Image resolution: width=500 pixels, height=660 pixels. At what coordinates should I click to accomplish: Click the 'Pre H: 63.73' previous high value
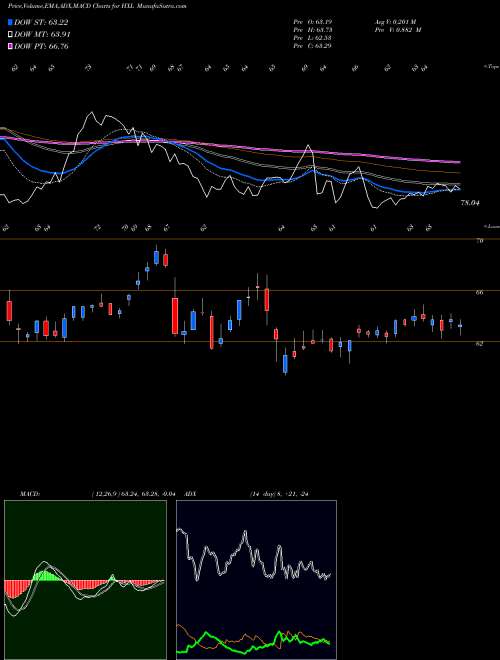(x=313, y=30)
